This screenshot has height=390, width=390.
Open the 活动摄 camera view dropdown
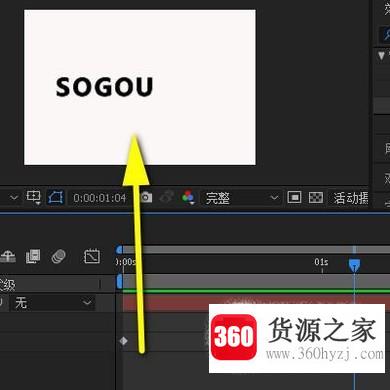(x=350, y=198)
